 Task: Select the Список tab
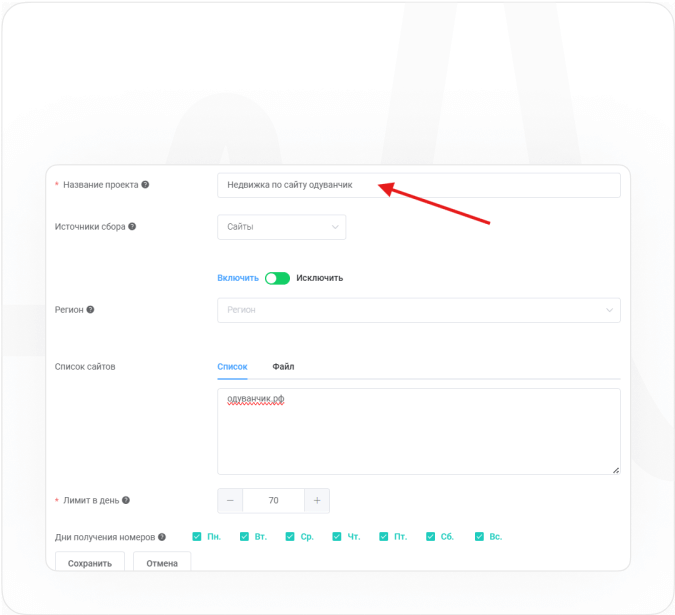[232, 367]
